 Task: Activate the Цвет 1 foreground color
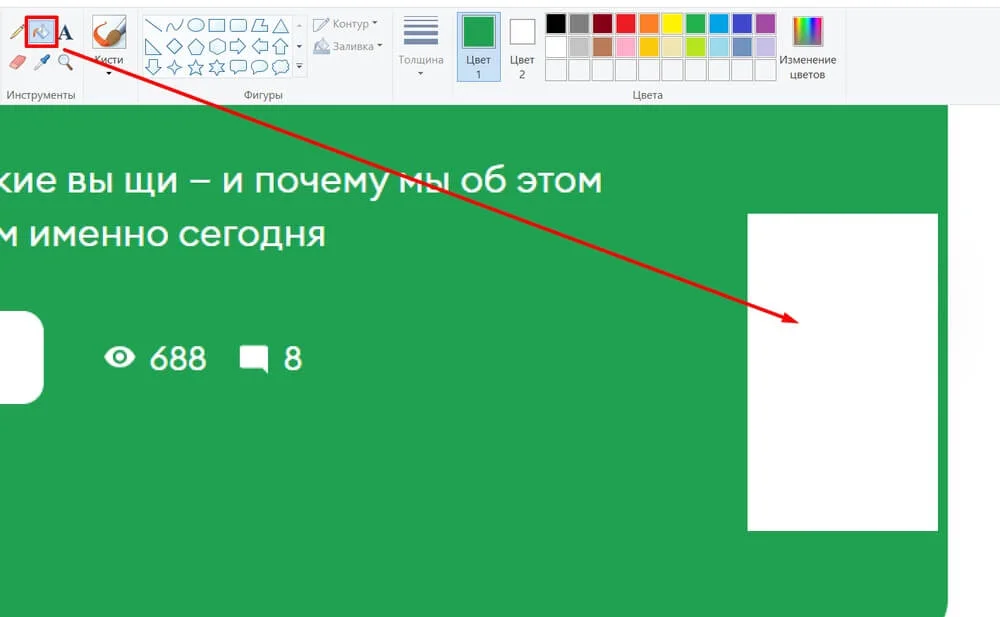coord(478,47)
